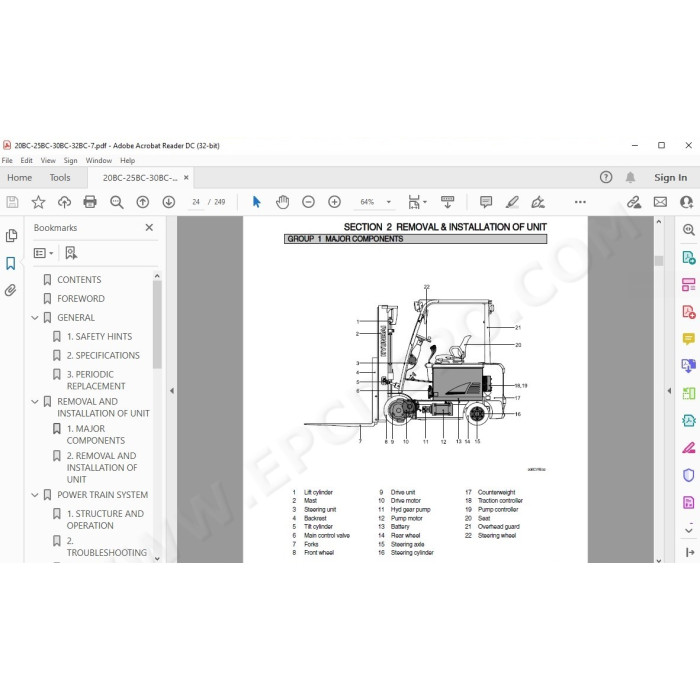Screen dimensions: 700x700
Task: Expand the right tools pane arrow
Action: (669, 391)
